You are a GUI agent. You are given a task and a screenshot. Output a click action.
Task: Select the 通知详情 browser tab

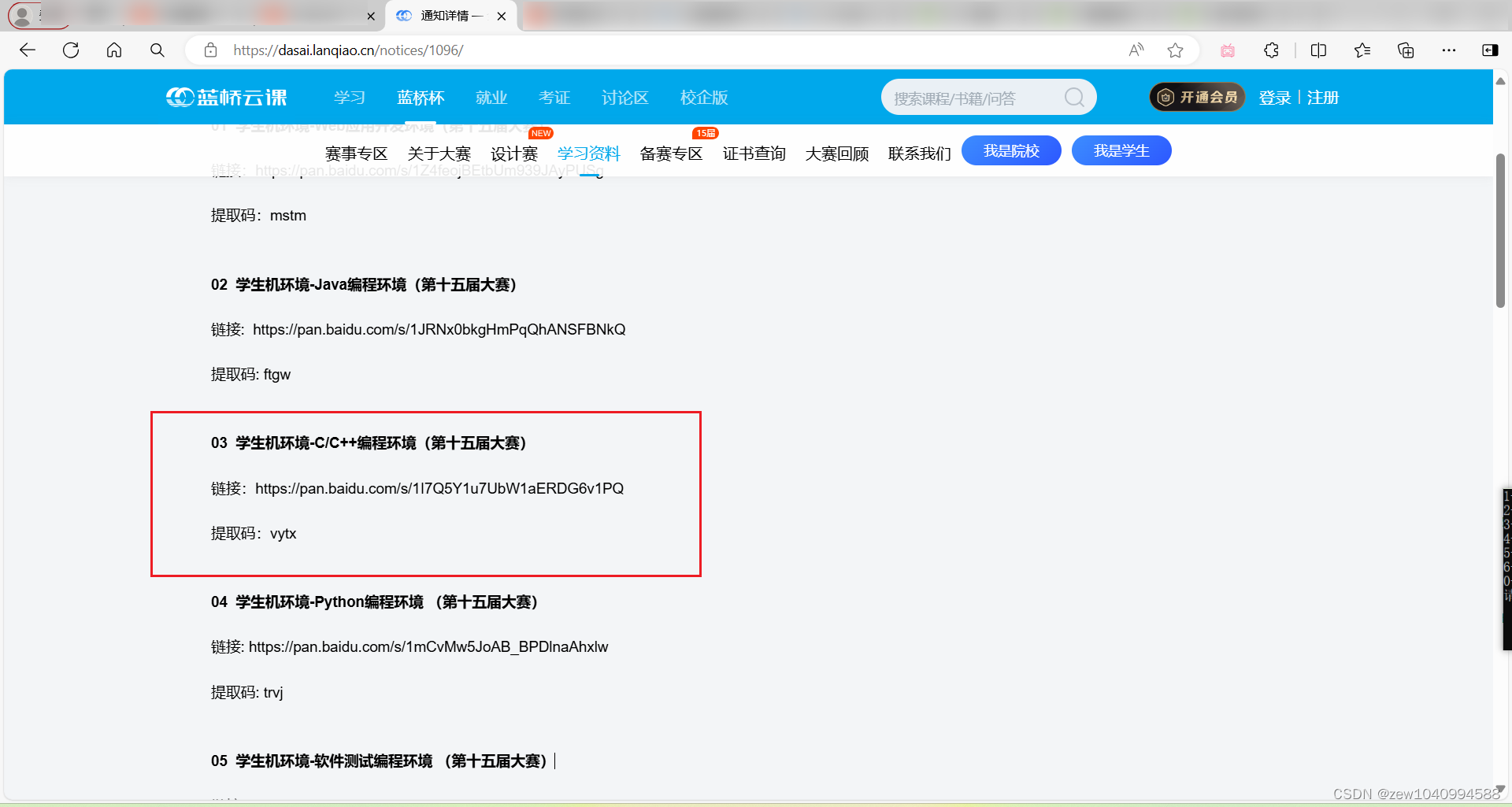click(451, 16)
